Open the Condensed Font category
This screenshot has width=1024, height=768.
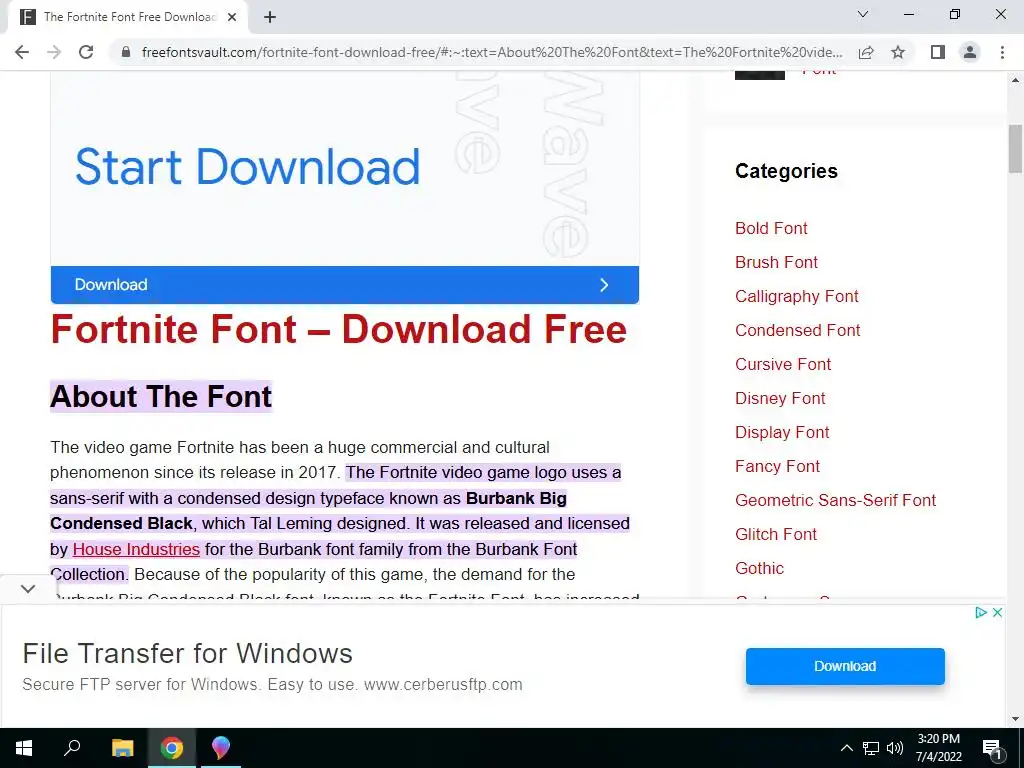[798, 330]
